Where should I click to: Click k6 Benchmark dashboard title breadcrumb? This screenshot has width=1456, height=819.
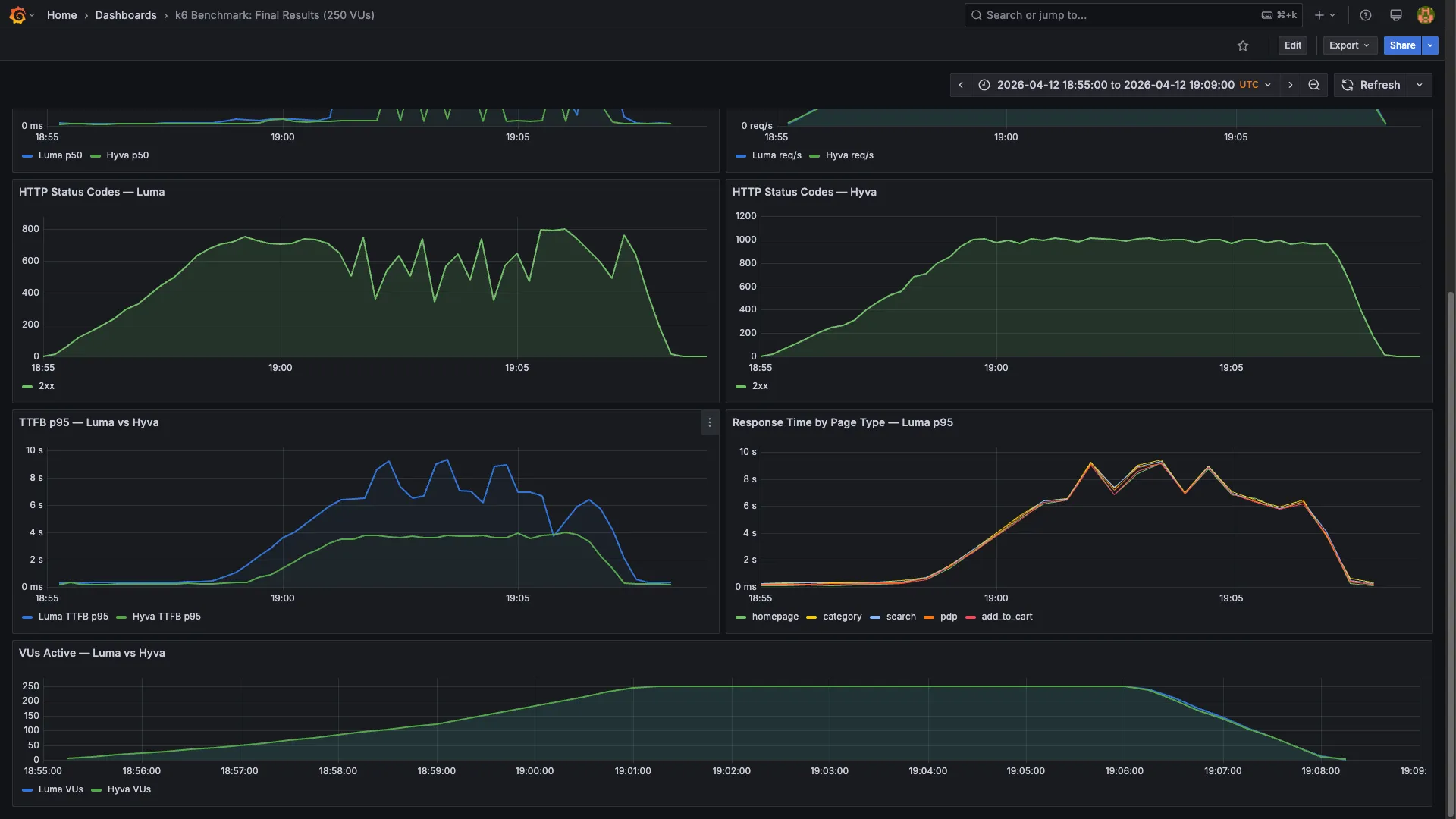[275, 15]
